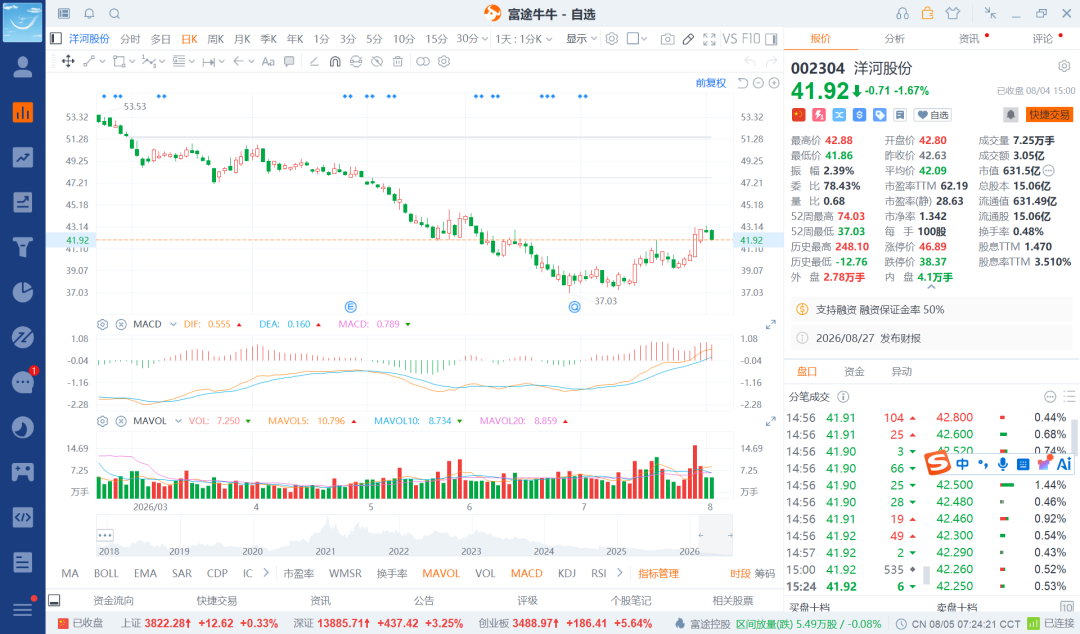Delete drawings with the trash icon

pos(397,61)
